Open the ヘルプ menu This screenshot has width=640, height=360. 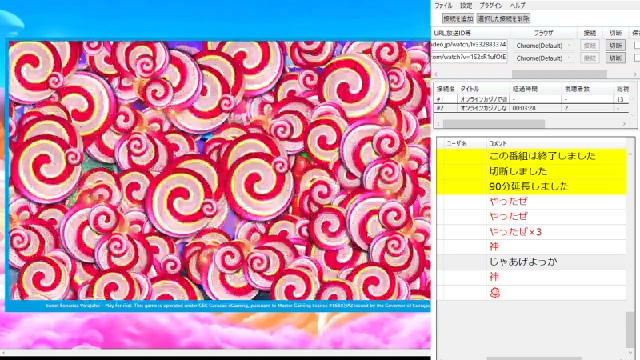[x=518, y=6]
